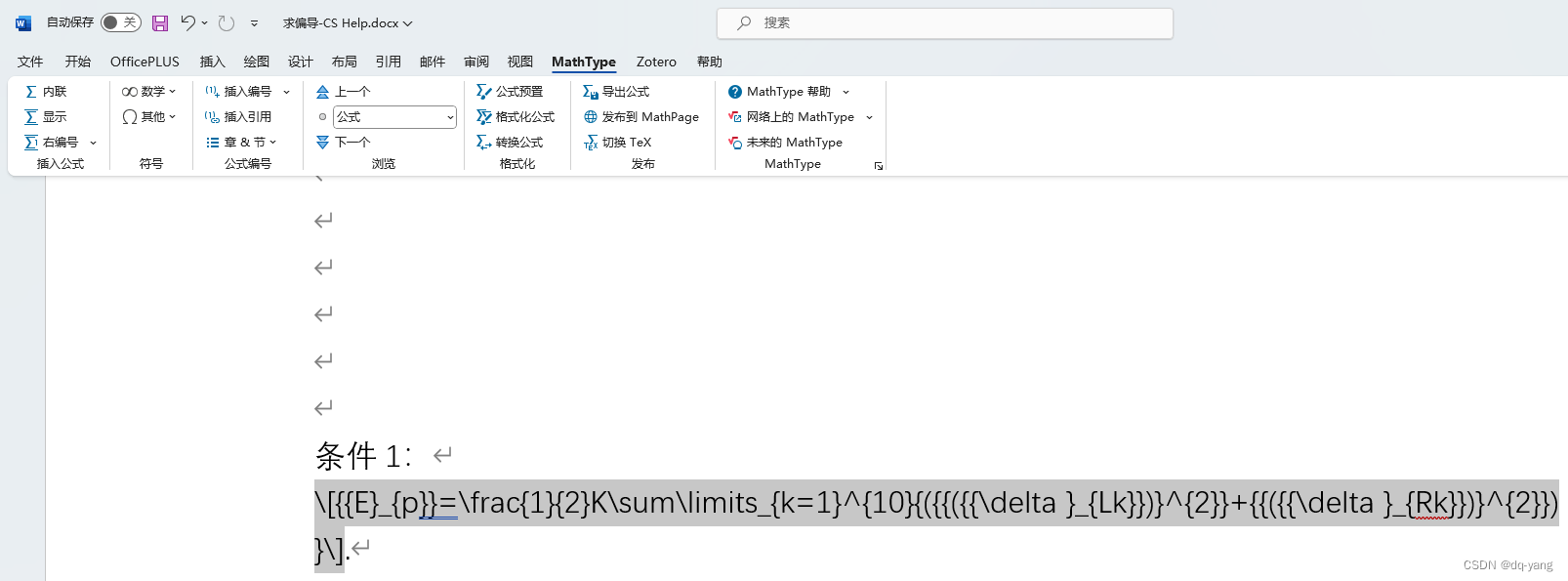Select the MathType ribbon tab
Viewport: 1568px width, 581px height.
tap(584, 62)
